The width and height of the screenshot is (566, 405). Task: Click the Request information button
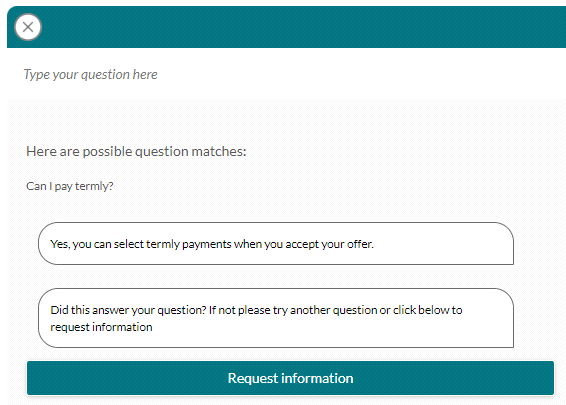click(x=290, y=378)
